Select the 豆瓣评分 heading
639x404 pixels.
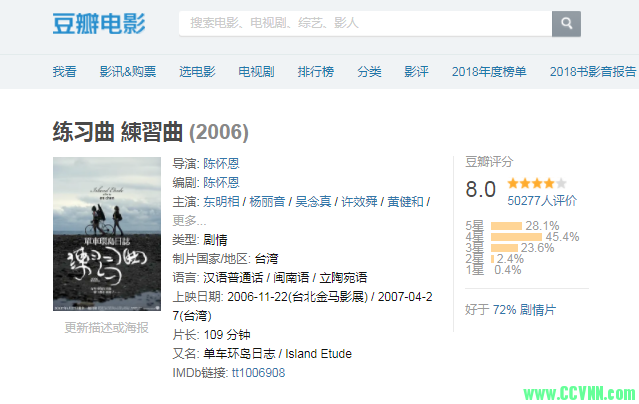pos(489,162)
